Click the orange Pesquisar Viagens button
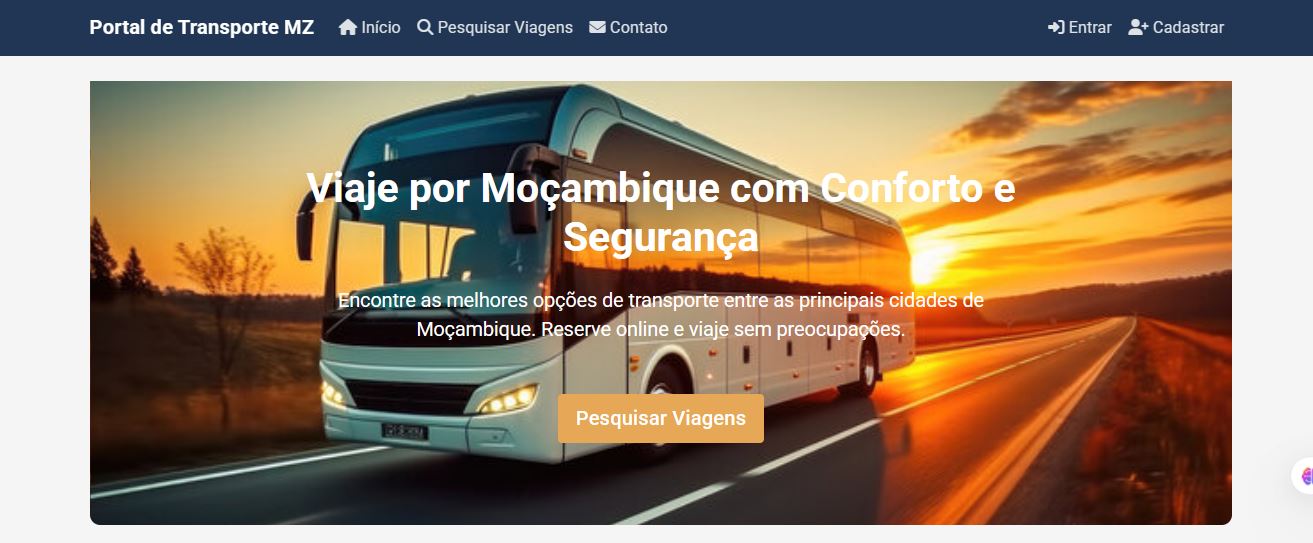This screenshot has width=1313, height=543. pos(661,418)
